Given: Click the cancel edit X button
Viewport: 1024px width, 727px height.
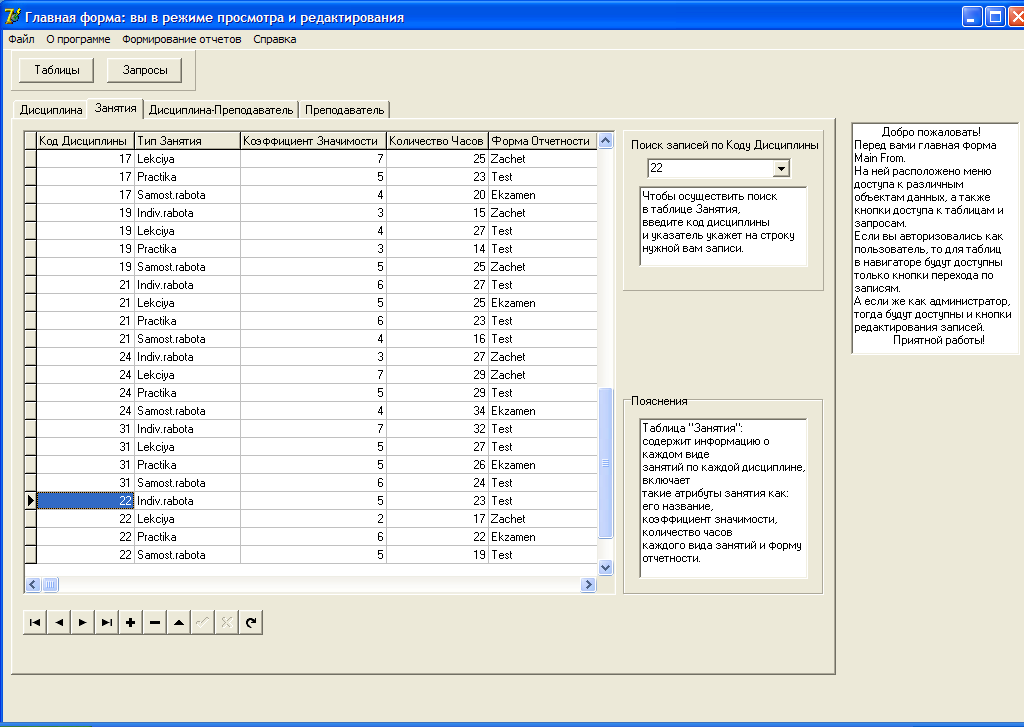Looking at the screenshot, I should 227,622.
